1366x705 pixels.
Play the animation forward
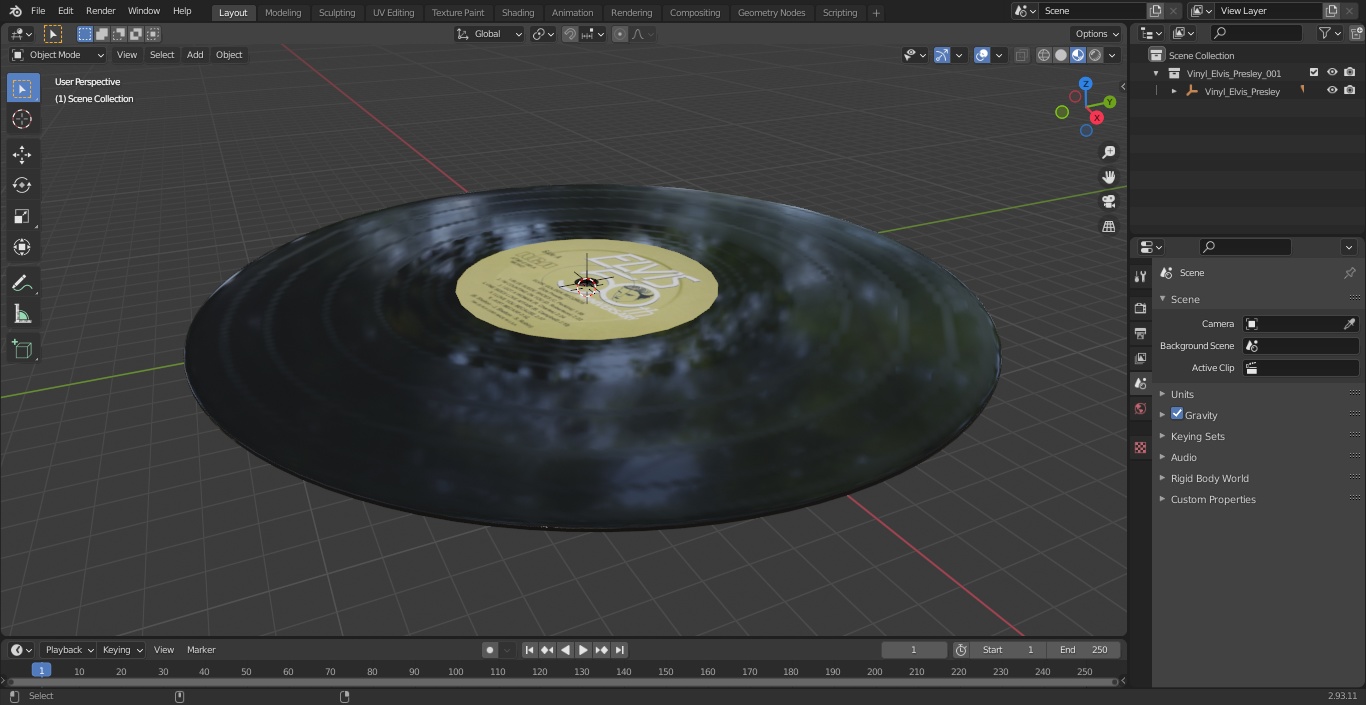583,650
